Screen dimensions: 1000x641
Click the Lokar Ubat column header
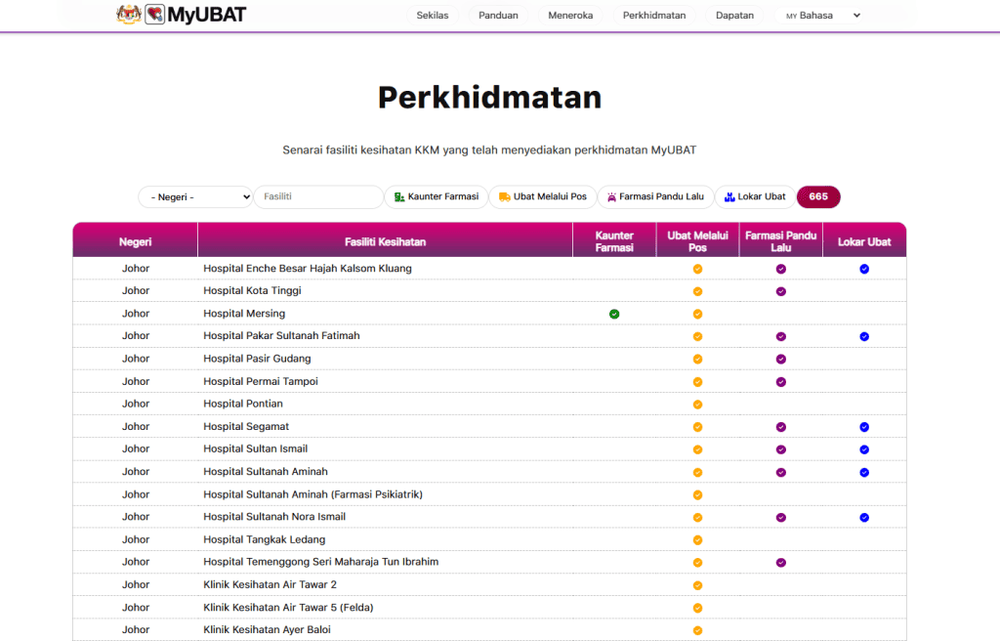pos(864,242)
